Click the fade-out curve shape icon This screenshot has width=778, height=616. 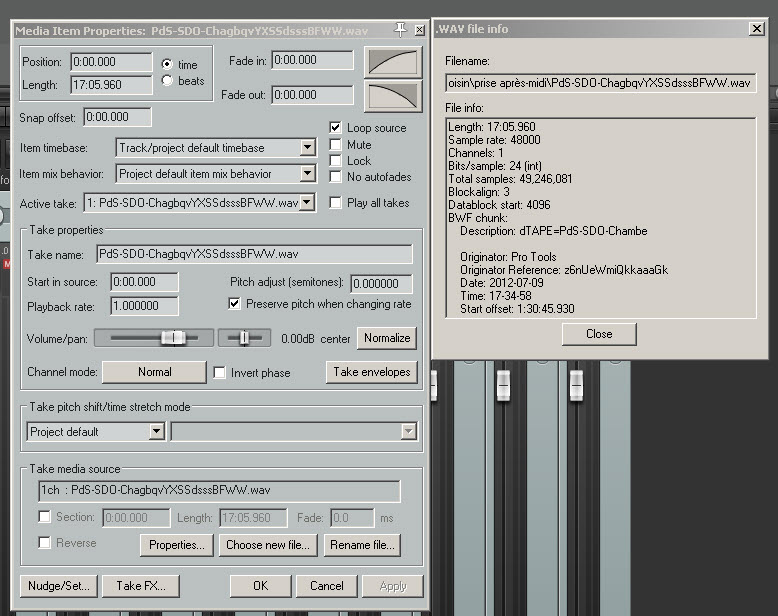click(x=393, y=97)
